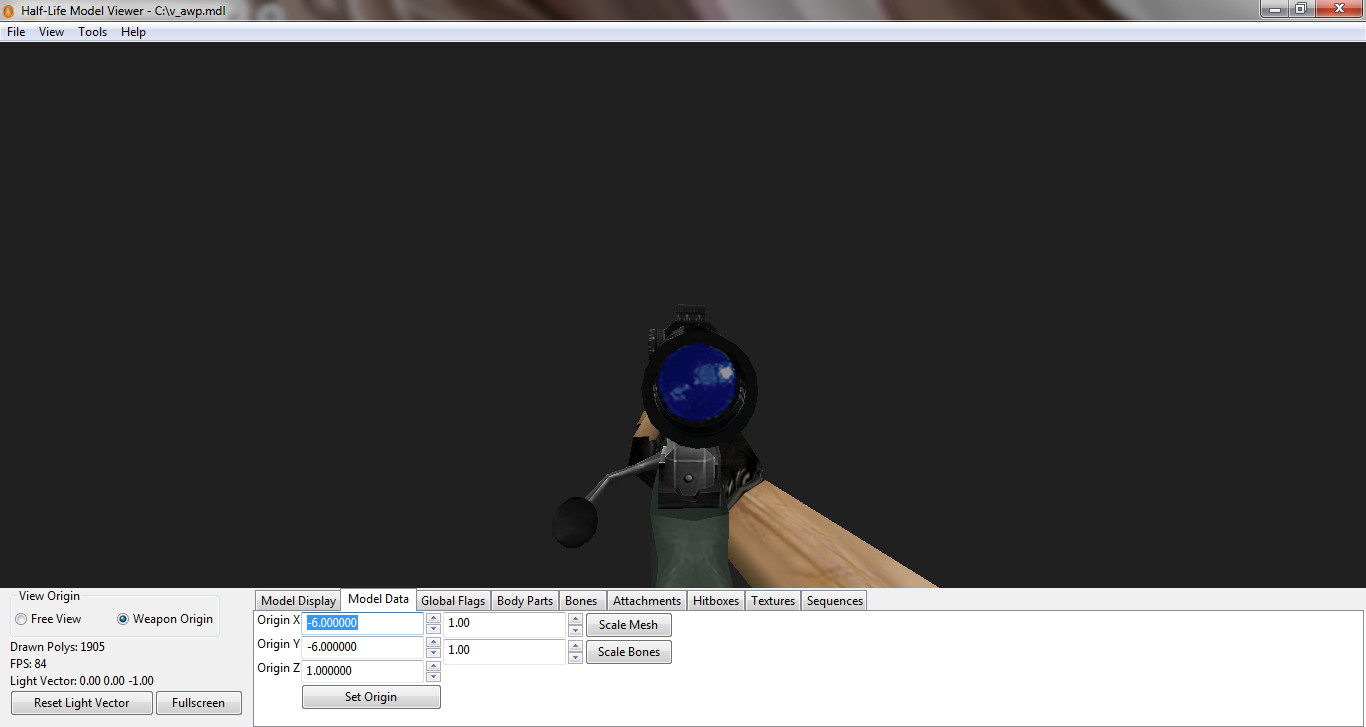
Task: Open the File menu
Action: (16, 32)
